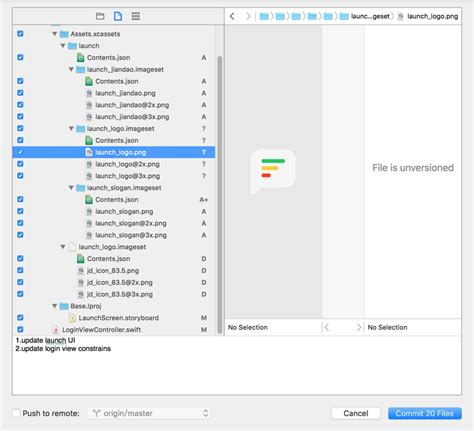
Task: Select launch_jiandao@2x.png in file tree
Action: point(132,105)
